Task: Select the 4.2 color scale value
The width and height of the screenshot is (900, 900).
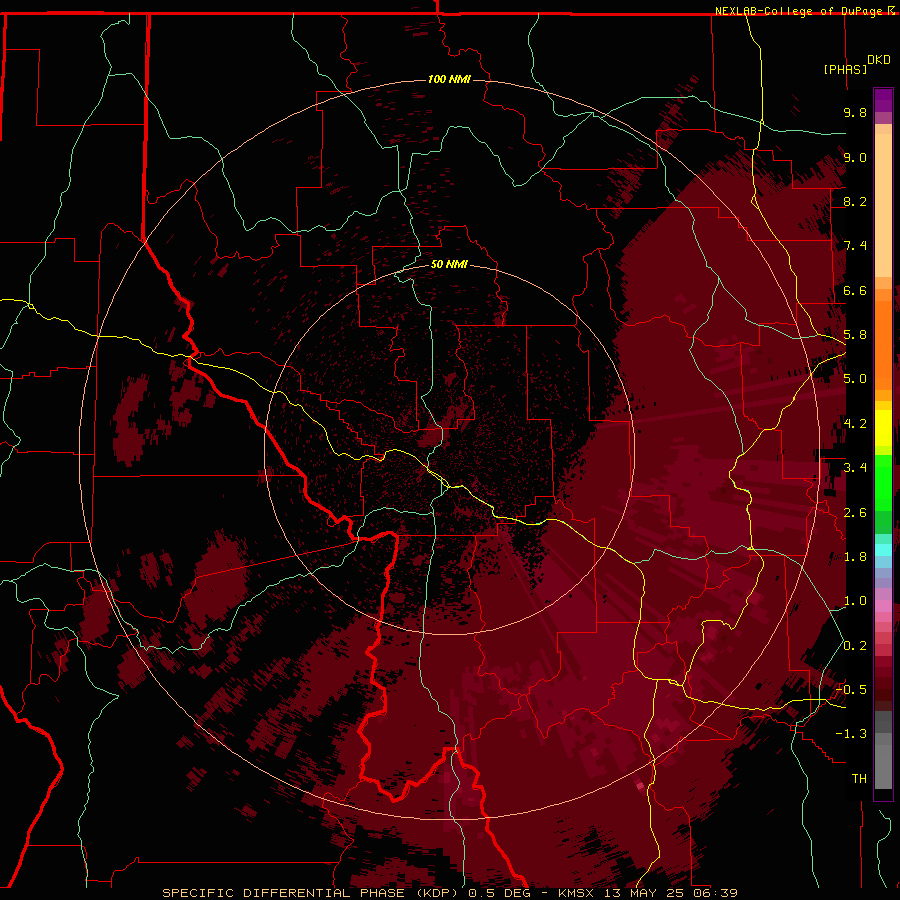Action: pos(855,424)
